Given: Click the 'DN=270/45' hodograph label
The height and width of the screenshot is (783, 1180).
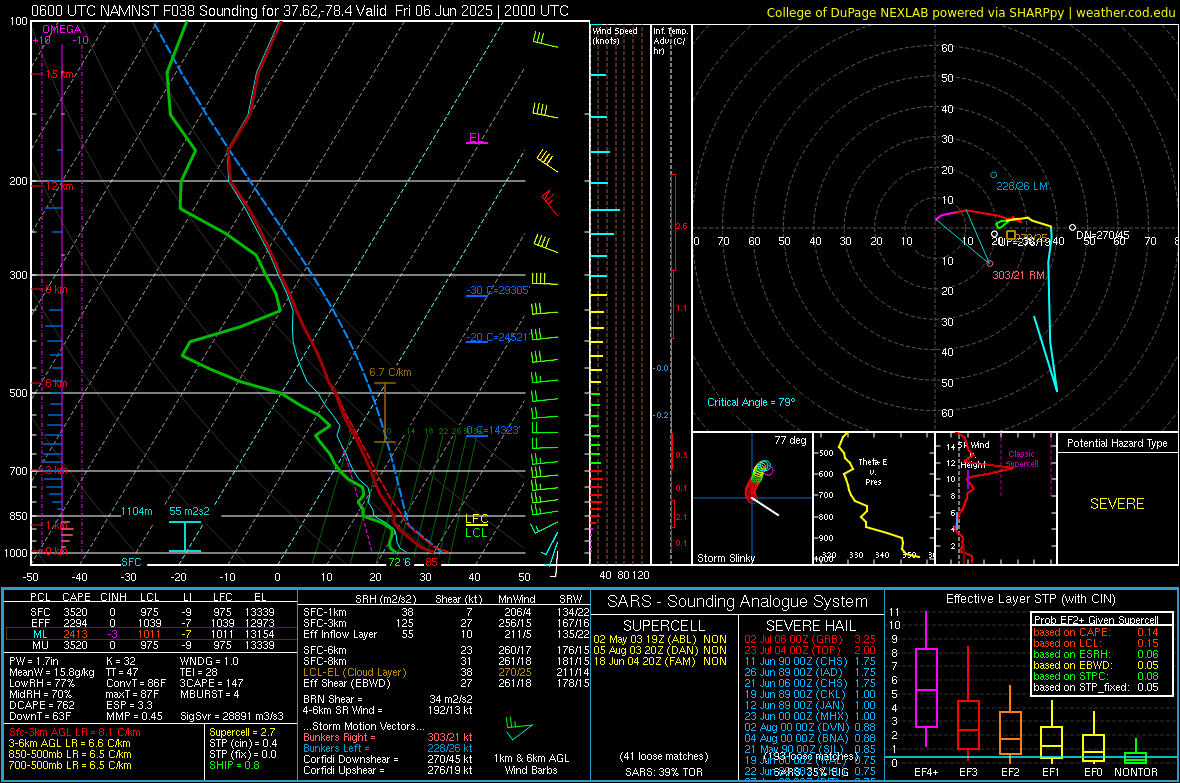Looking at the screenshot, I should pyautogui.click(x=1102, y=235).
